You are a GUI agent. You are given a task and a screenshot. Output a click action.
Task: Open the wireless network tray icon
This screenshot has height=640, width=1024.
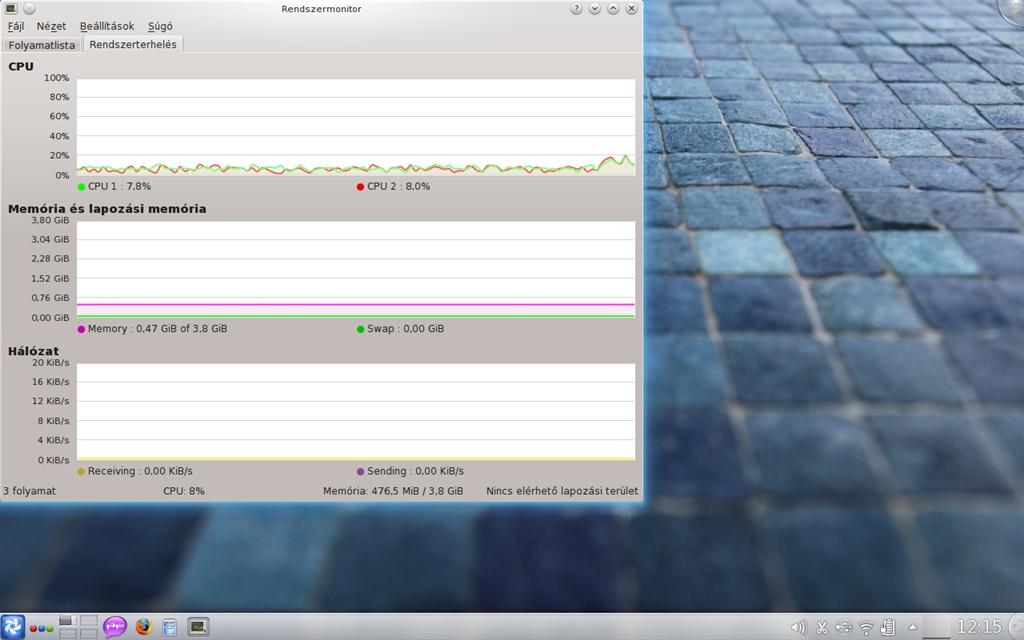(866, 628)
